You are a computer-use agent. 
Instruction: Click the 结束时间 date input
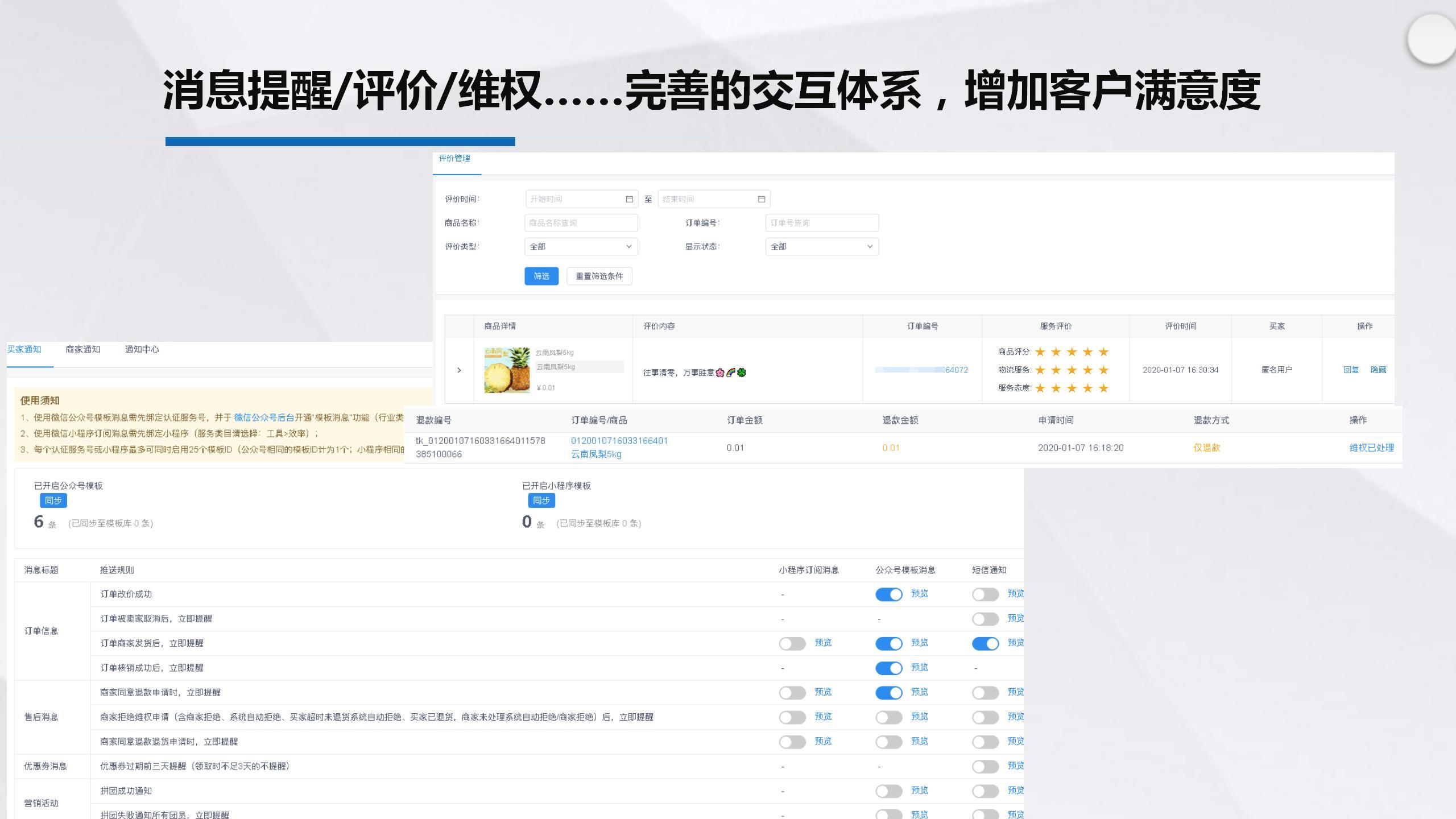coord(714,199)
